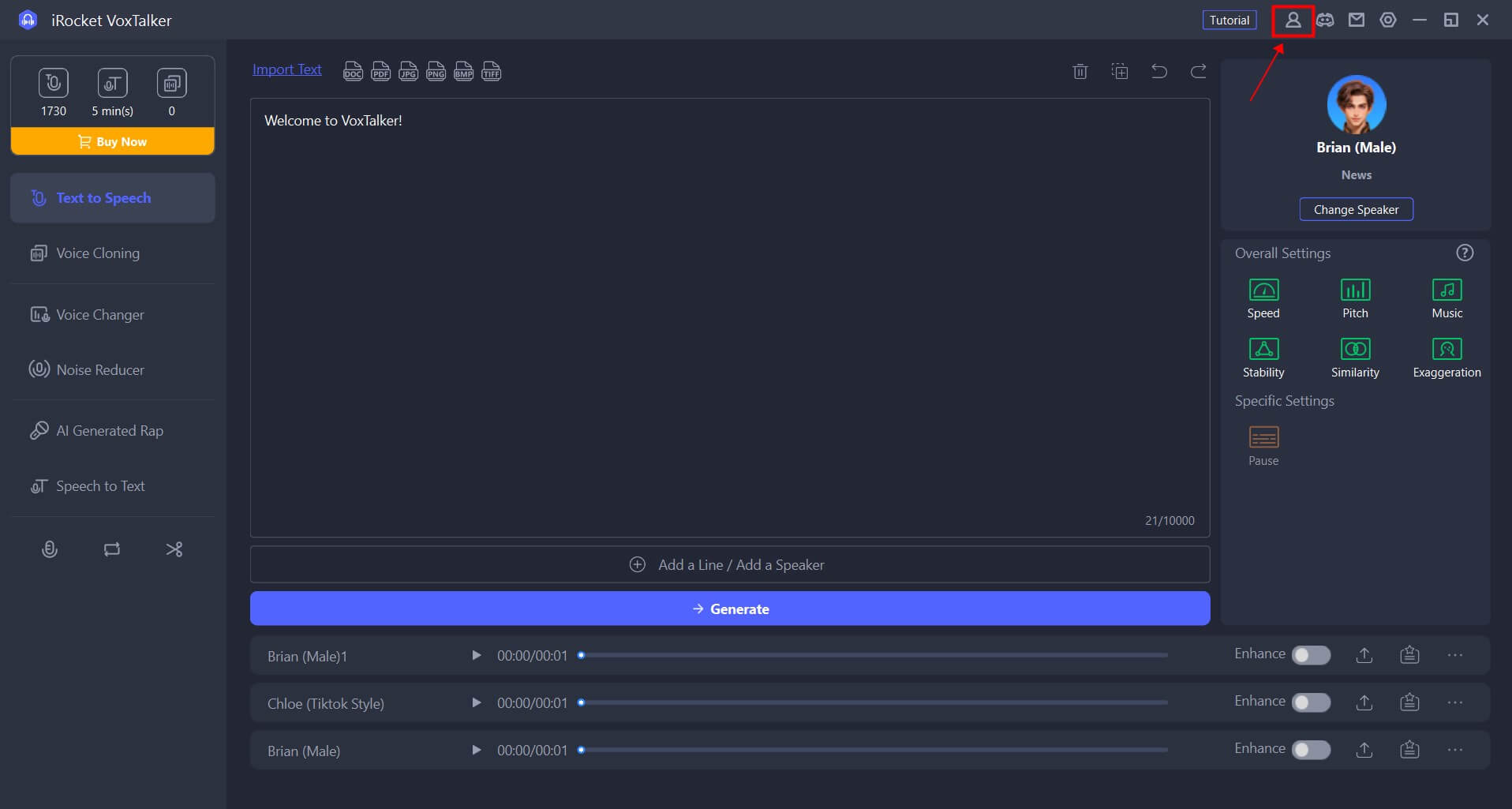Import a BMP image
1512x809 pixels.
click(x=463, y=71)
